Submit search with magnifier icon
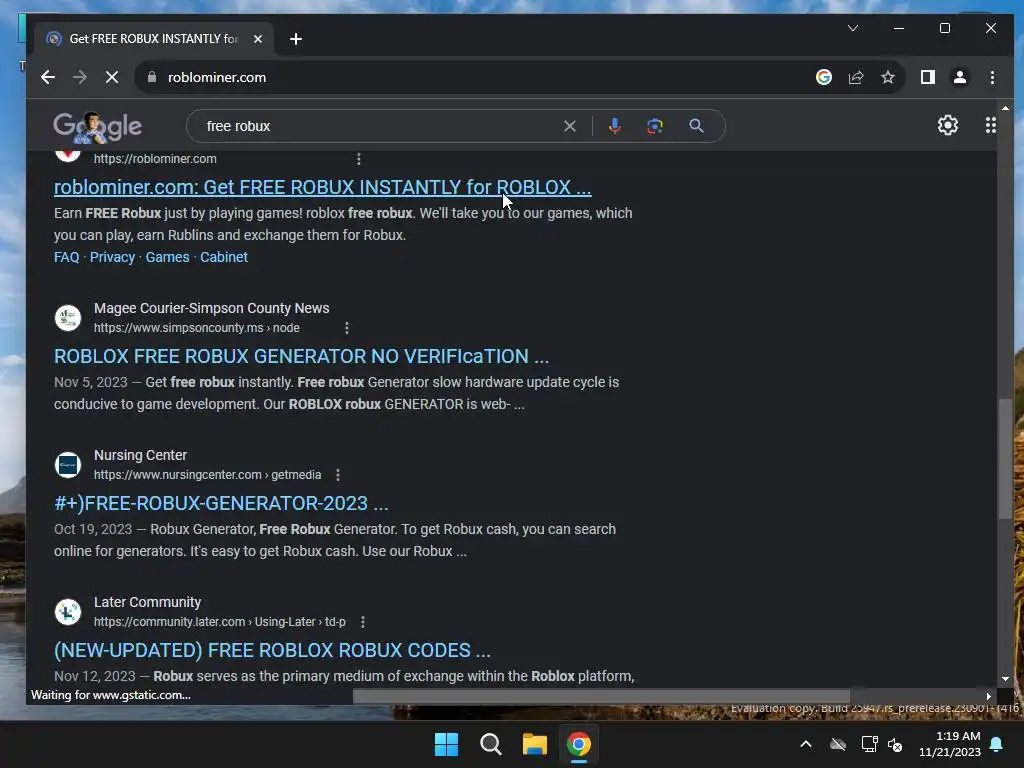The height and width of the screenshot is (768, 1024). pyautogui.click(x=696, y=126)
